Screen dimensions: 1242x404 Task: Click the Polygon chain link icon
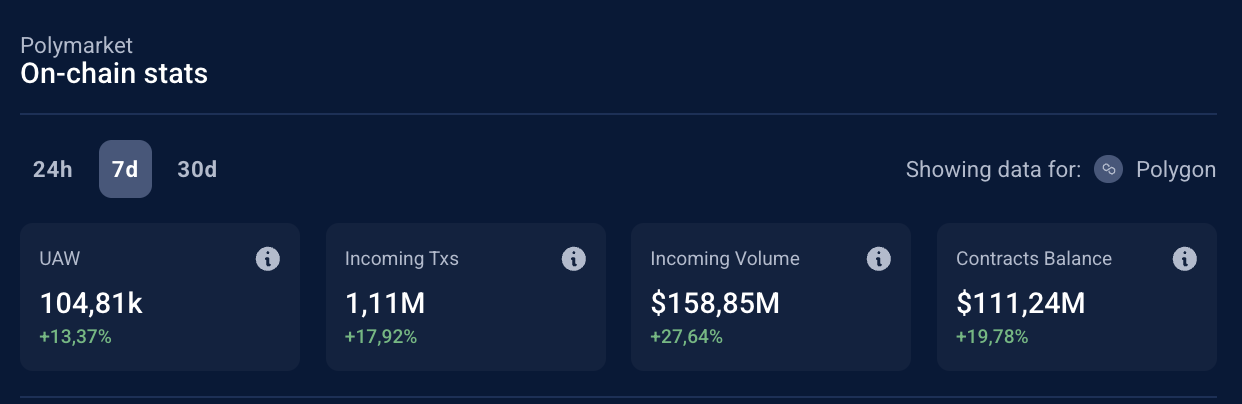(x=1108, y=169)
